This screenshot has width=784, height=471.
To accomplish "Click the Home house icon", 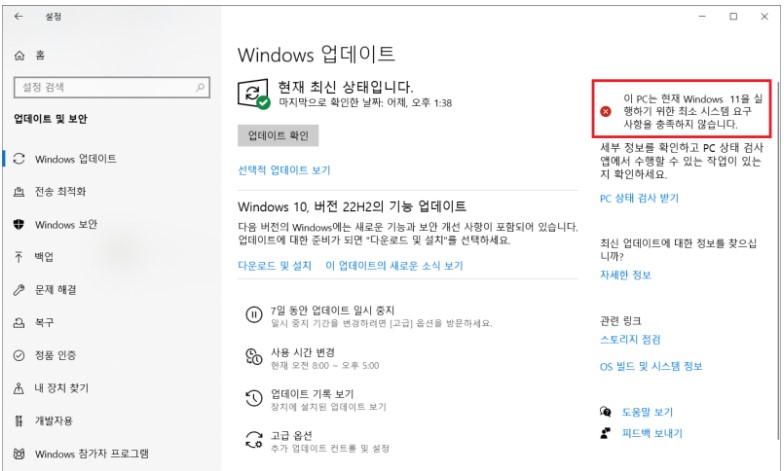I will pos(19,56).
